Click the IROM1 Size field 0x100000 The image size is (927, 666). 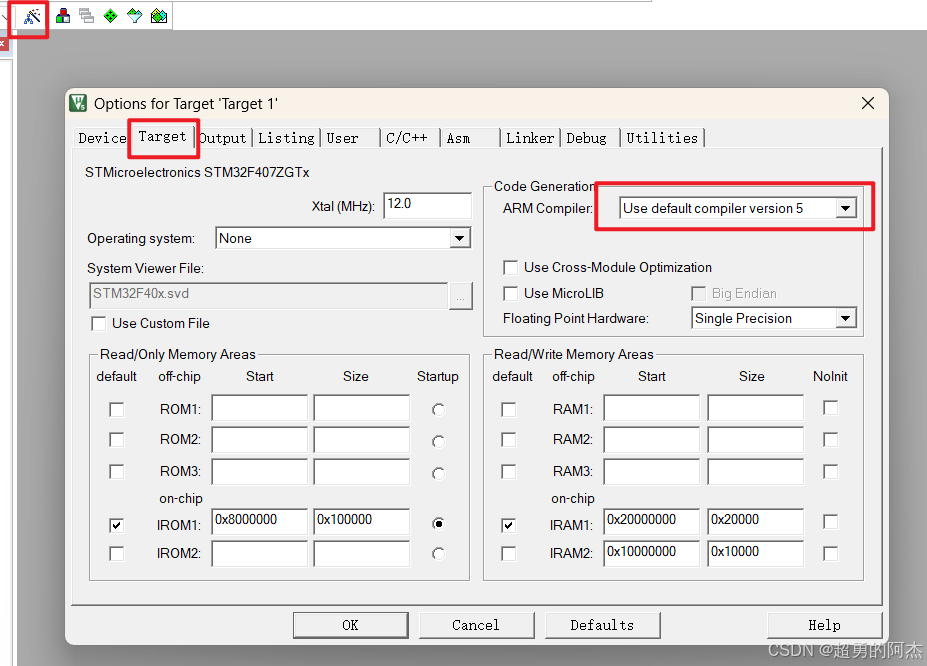pos(362,521)
